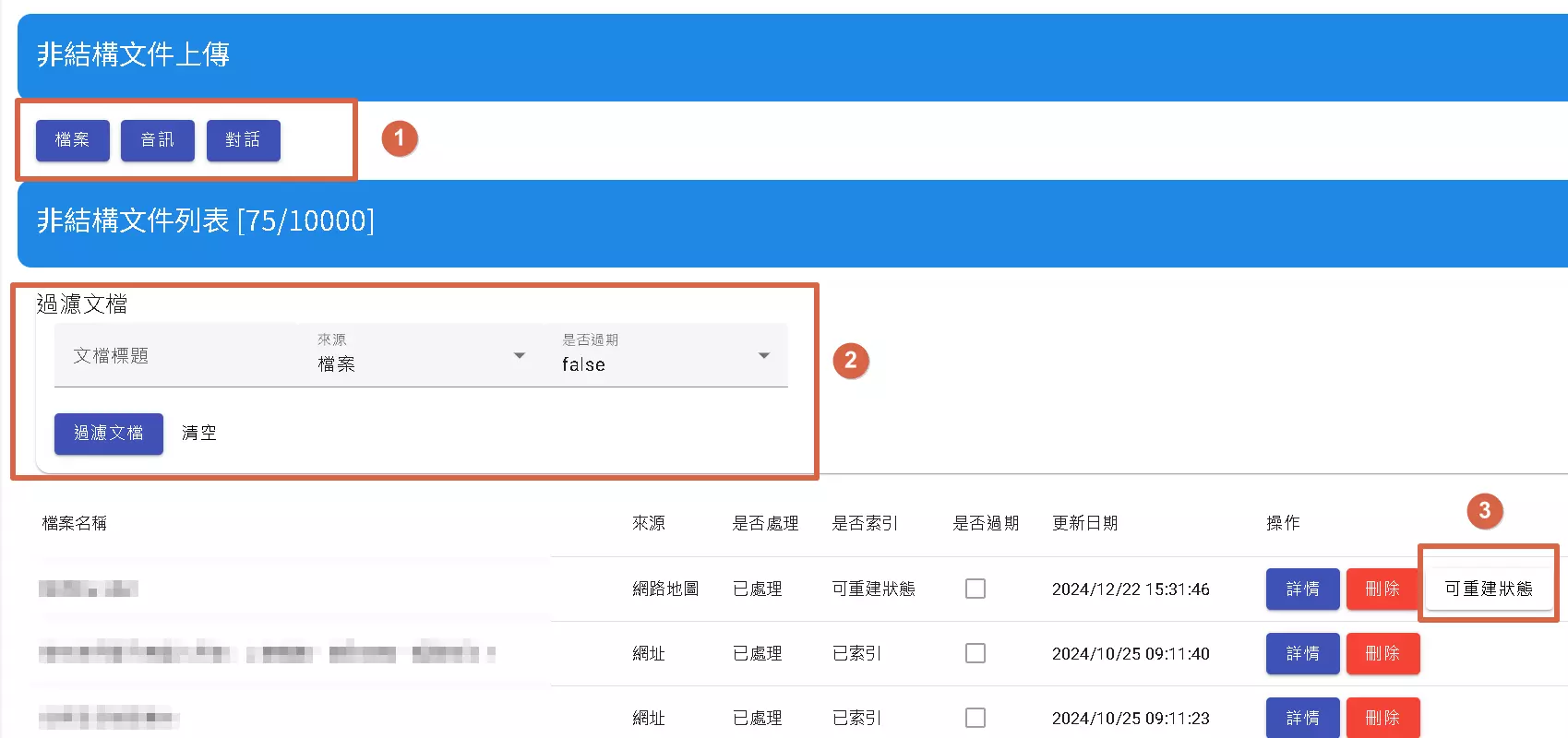Viewport: 1568px width, 738px height.
Task: Remove the 09:11:23 document via 刪除
Action: (1382, 718)
